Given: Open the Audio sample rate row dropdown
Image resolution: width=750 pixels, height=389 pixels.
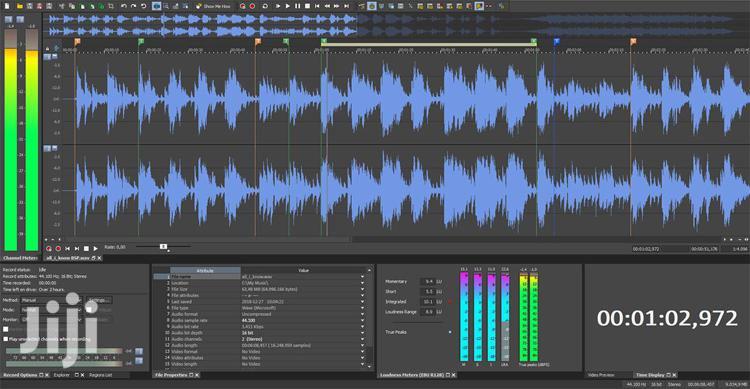Looking at the screenshot, I should coord(362,321).
